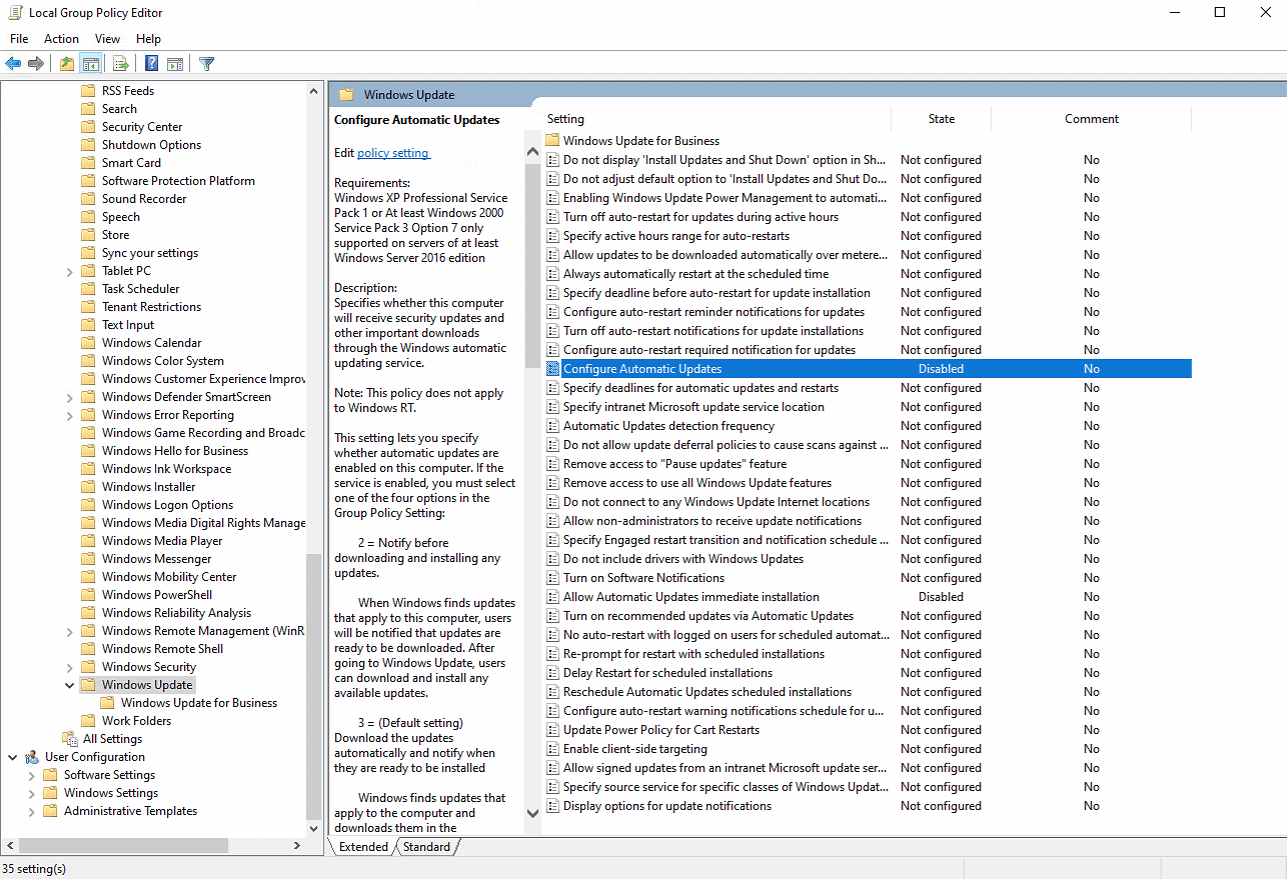Sort list by the Comment column header
Viewport: 1287px width, 880px height.
[1091, 119]
